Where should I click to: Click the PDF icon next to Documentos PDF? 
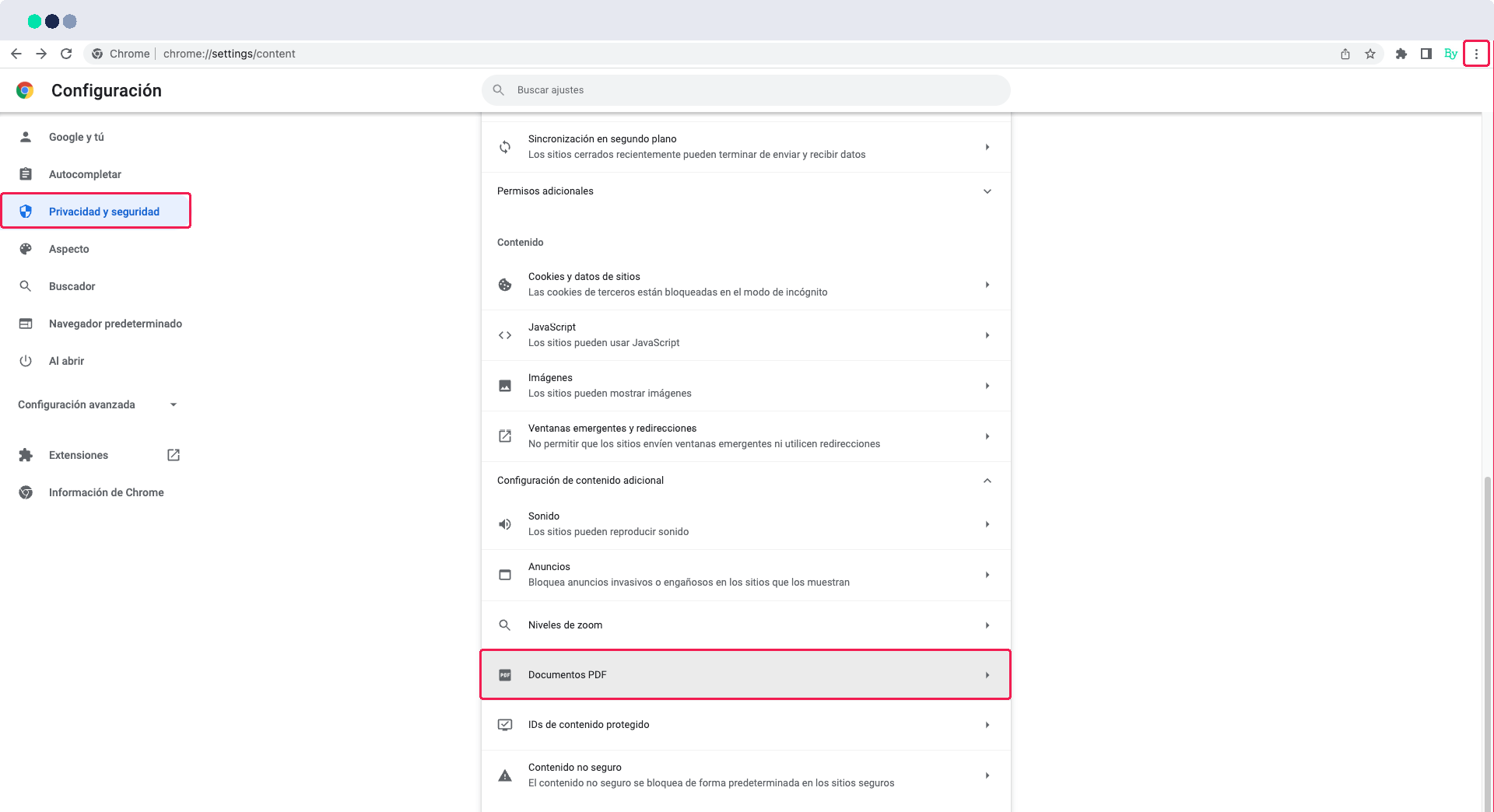(x=506, y=674)
